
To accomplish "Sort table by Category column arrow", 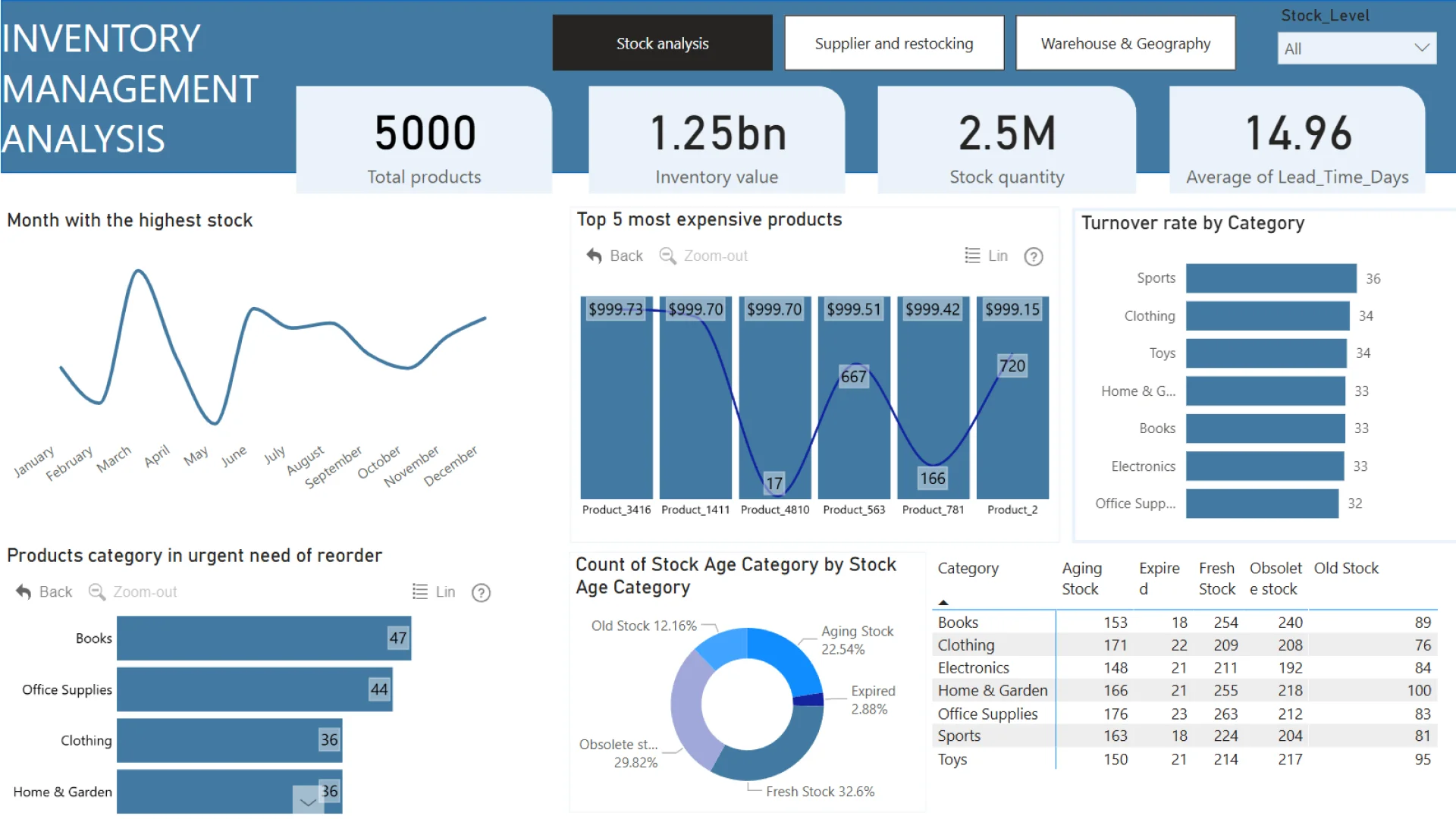I will (x=943, y=603).
